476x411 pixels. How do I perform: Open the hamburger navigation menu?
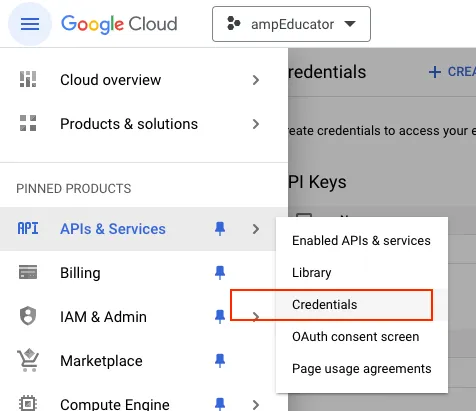point(30,24)
